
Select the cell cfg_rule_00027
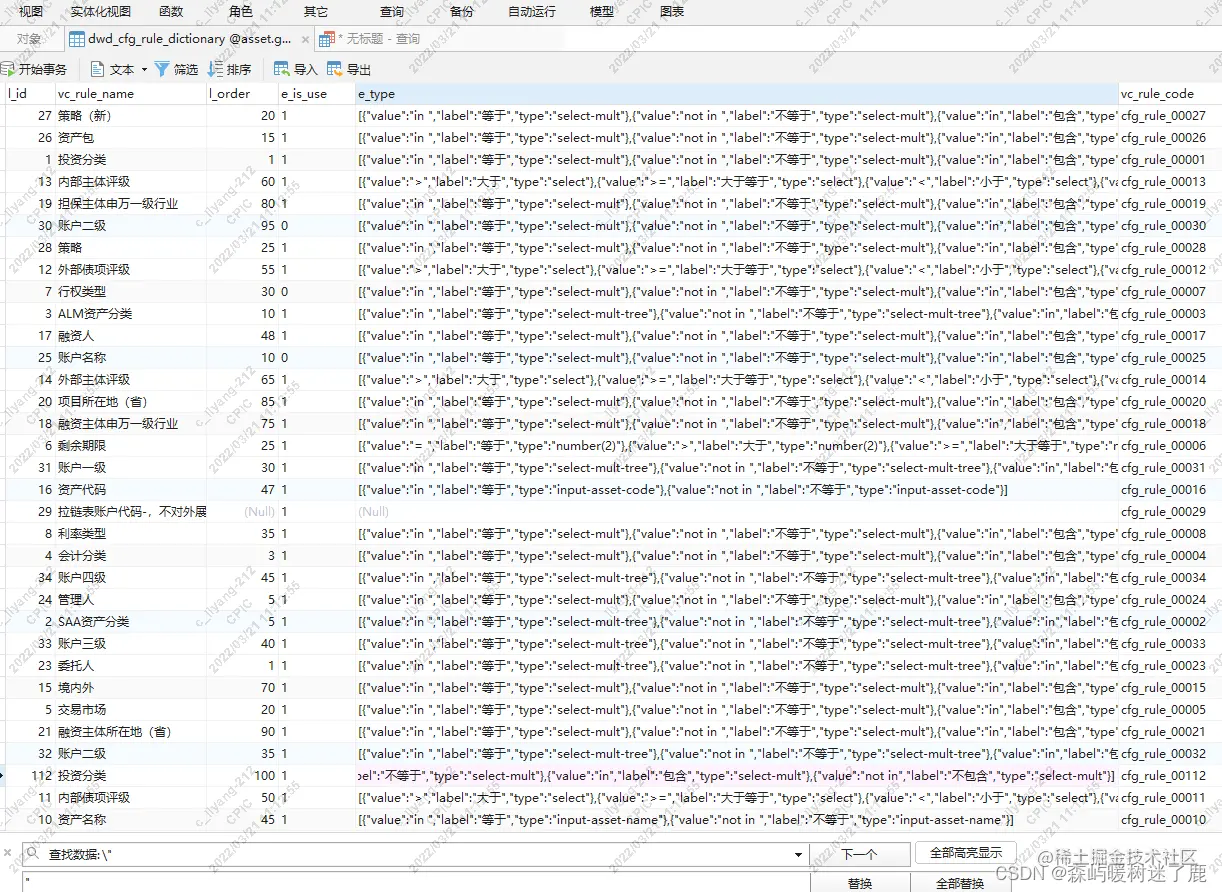coord(1170,116)
